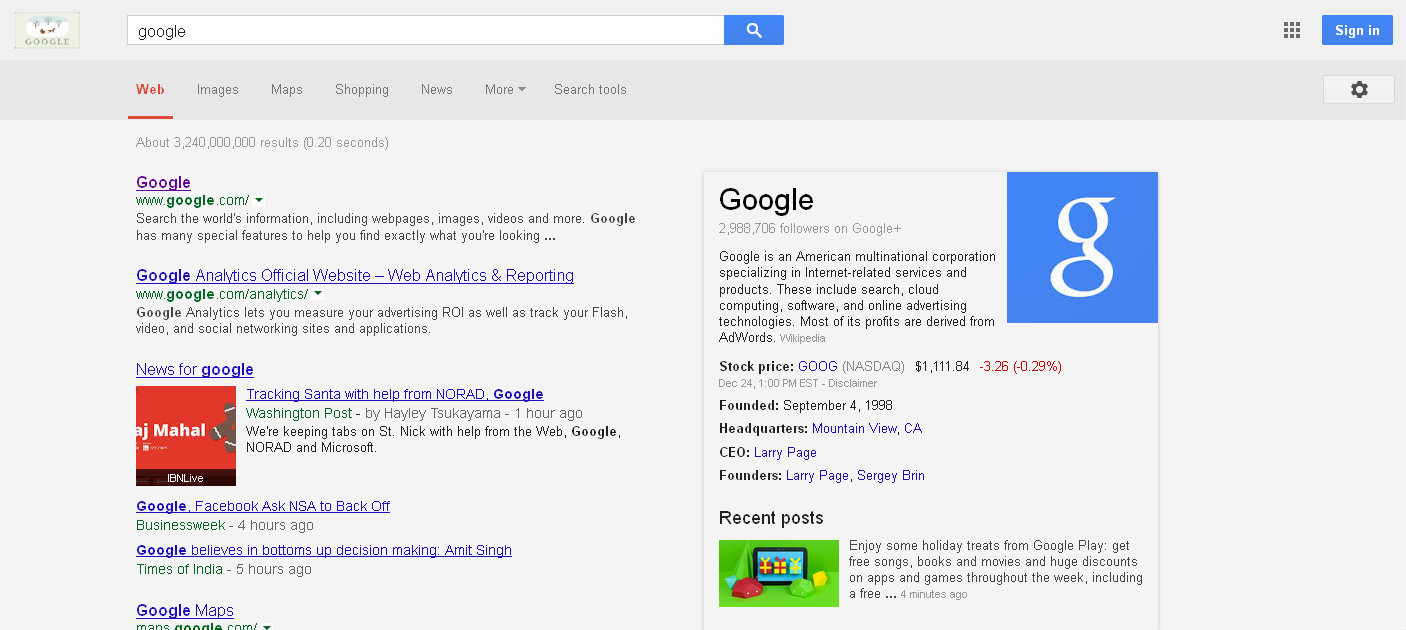Click the blue magnifier search button

[754, 30]
